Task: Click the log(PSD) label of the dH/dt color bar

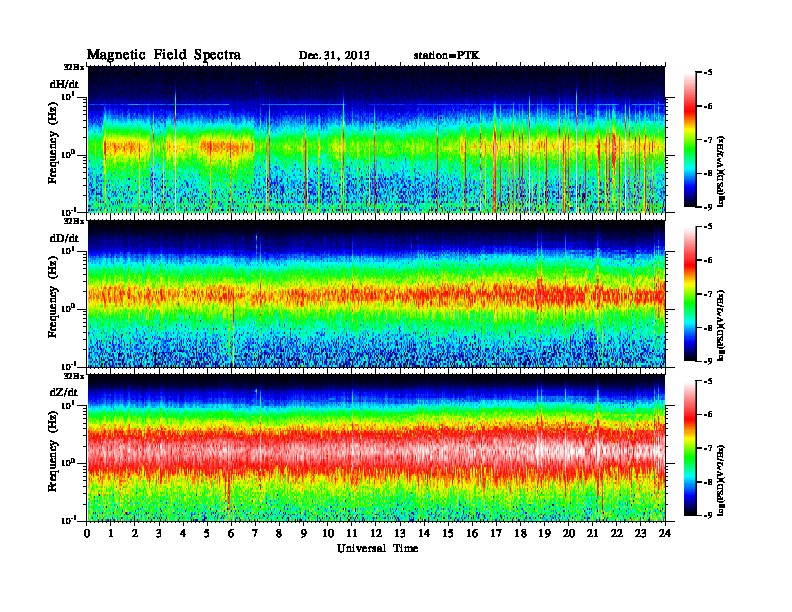Action: (x=721, y=172)
